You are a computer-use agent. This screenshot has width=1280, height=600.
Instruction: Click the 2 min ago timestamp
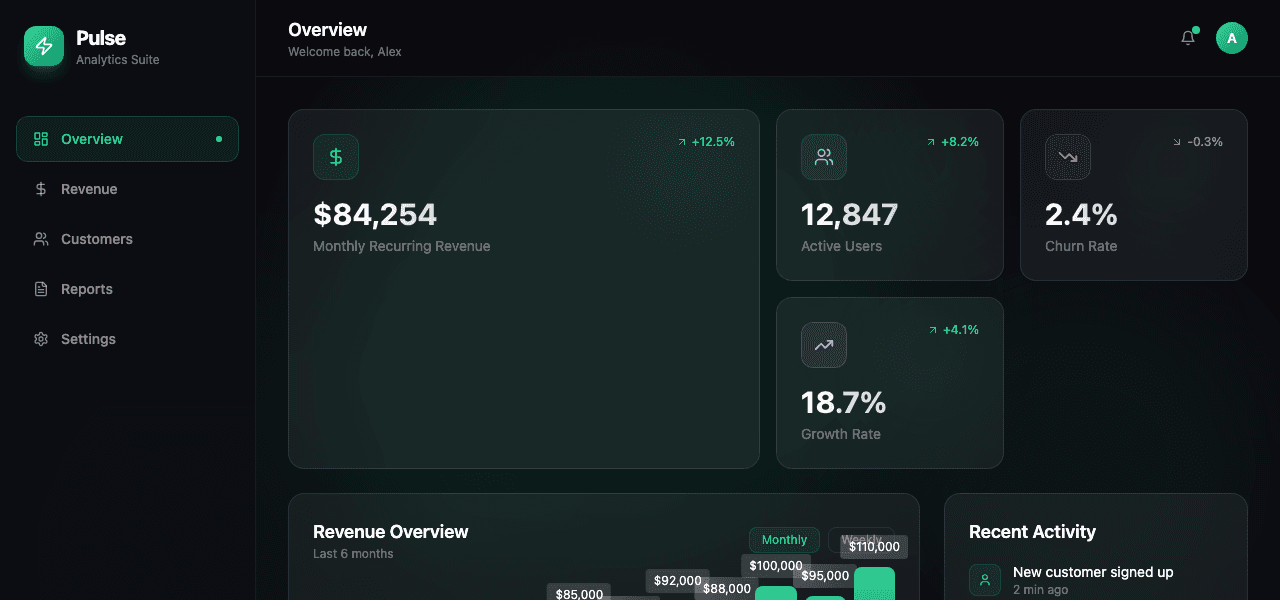1040,590
